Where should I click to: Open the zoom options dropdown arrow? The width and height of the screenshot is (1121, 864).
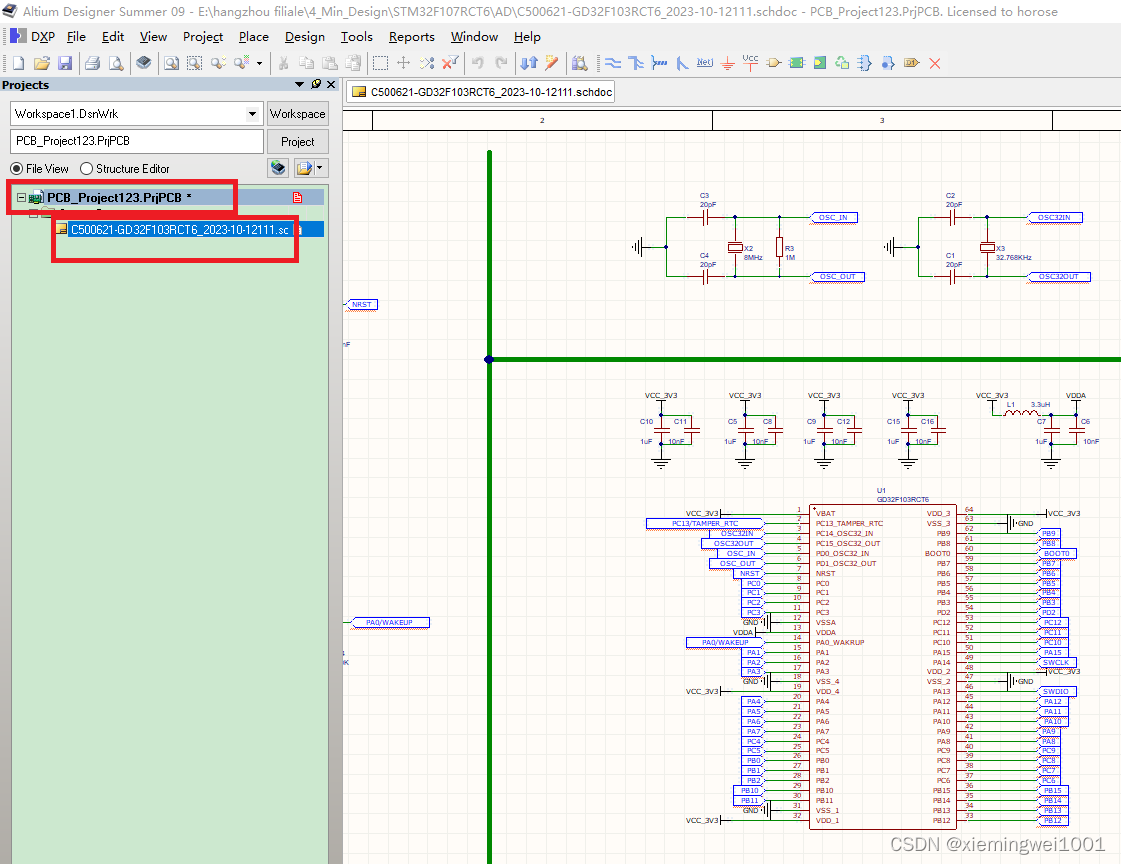coord(258,62)
